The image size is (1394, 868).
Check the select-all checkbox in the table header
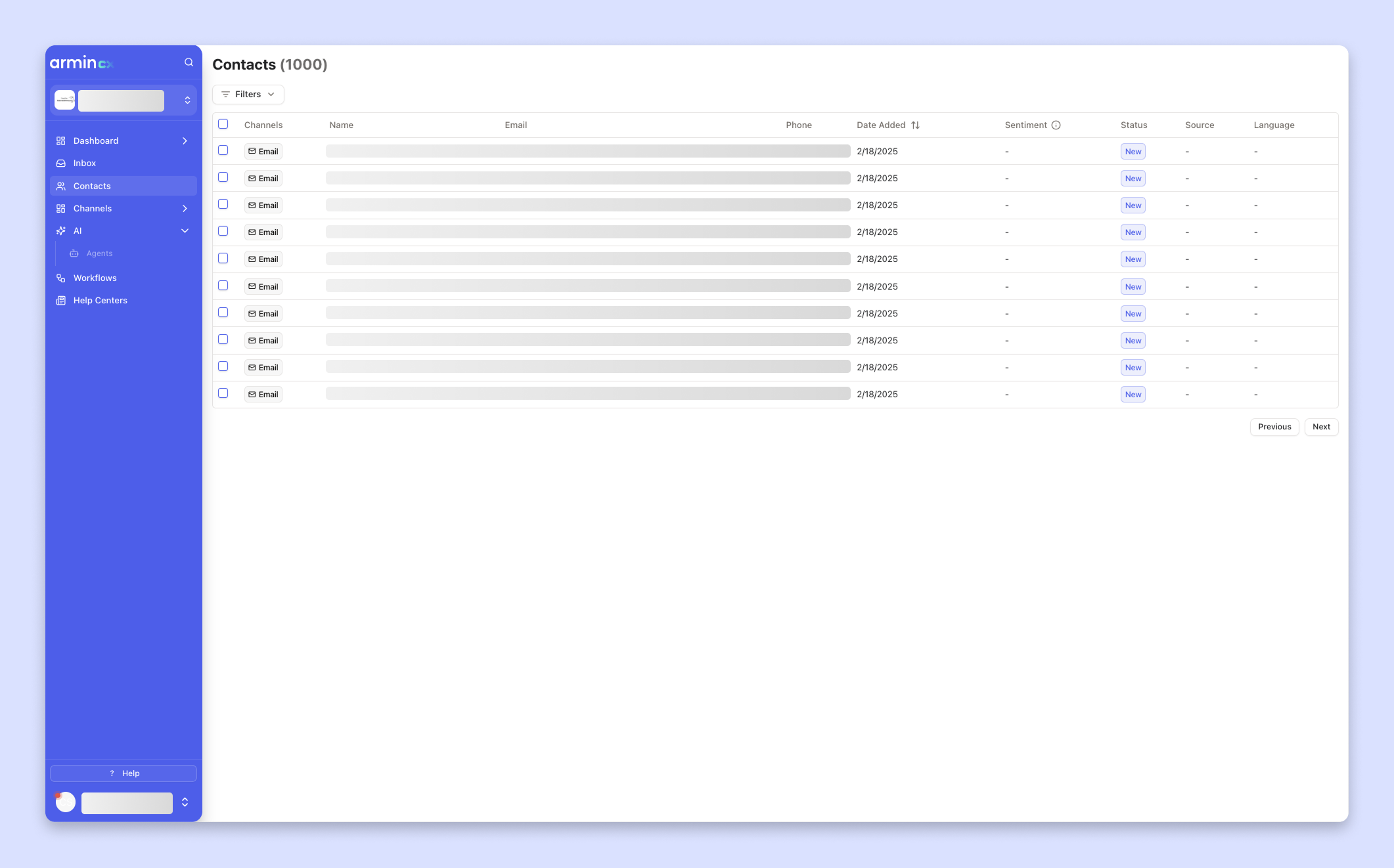click(223, 124)
